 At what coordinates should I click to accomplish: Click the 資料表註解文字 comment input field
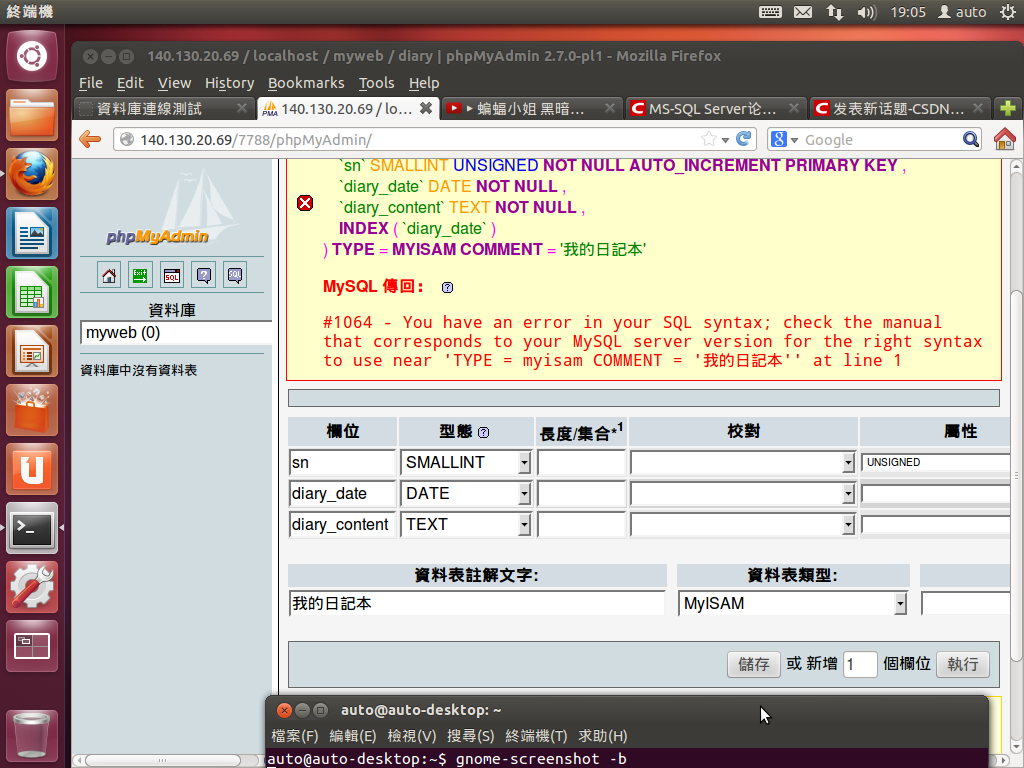pyautogui.click(x=476, y=604)
